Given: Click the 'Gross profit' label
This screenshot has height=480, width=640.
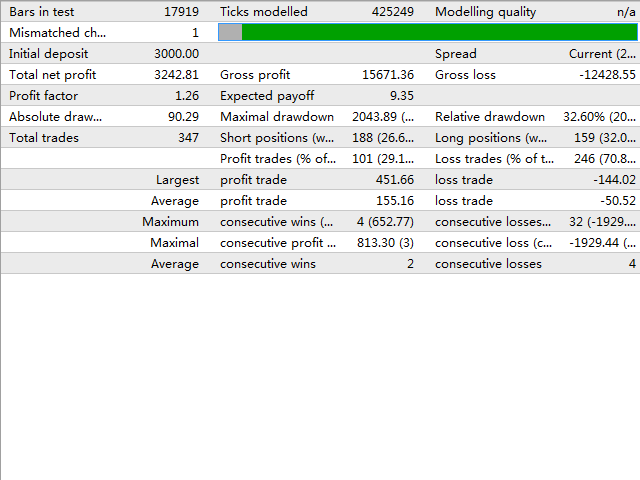Looking at the screenshot, I should [255, 75].
